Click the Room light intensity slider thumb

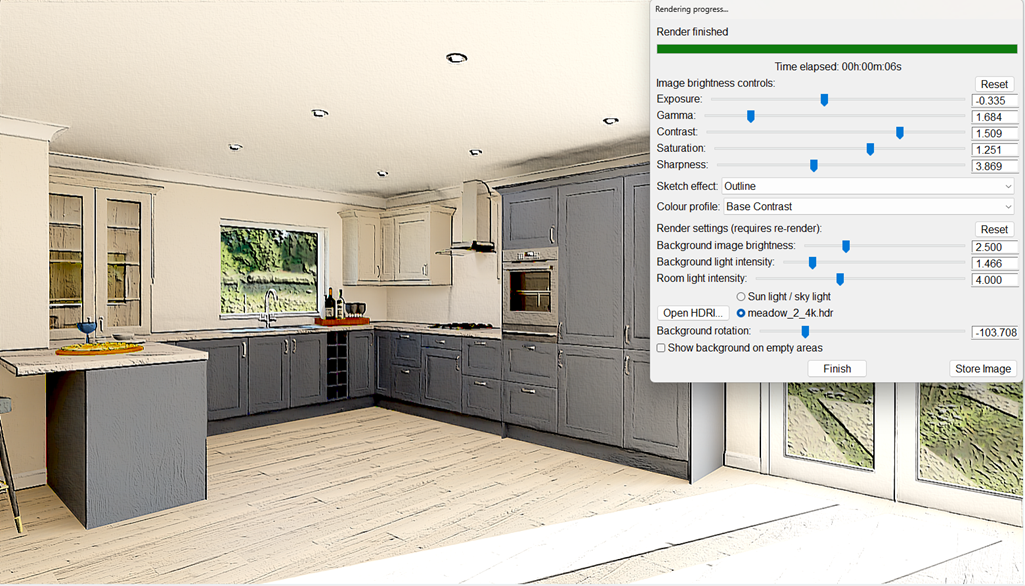[840, 279]
